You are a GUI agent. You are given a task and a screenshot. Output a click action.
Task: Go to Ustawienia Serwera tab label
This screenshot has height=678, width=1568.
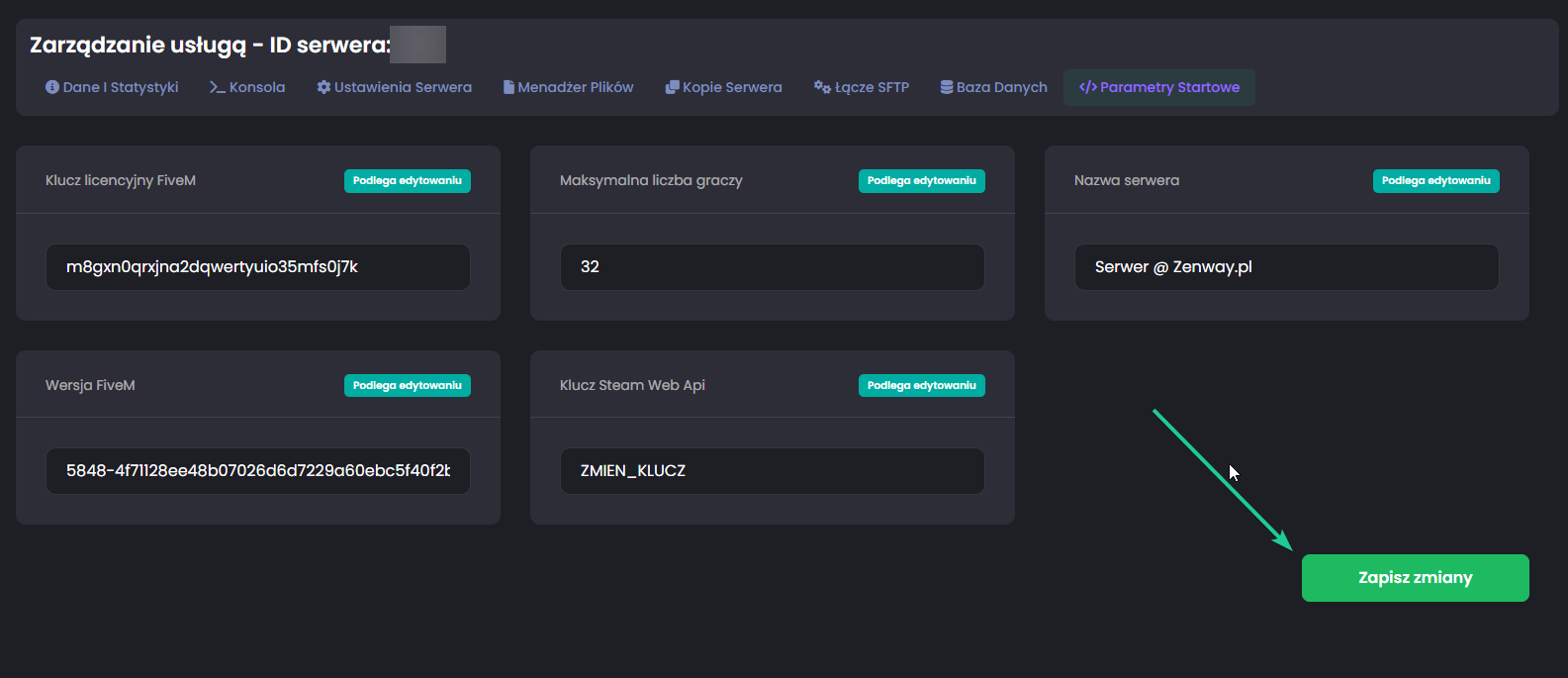click(x=403, y=87)
